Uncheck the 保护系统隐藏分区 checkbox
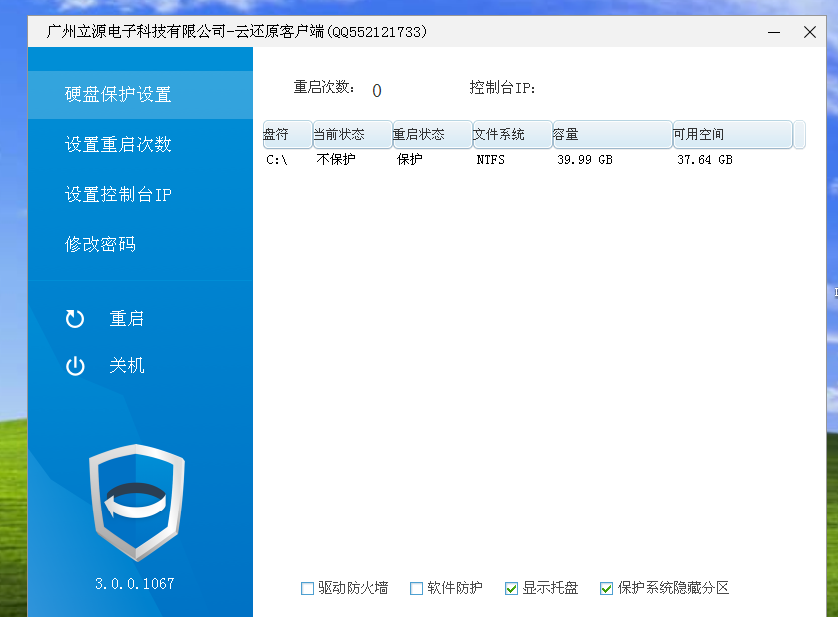 coord(607,589)
